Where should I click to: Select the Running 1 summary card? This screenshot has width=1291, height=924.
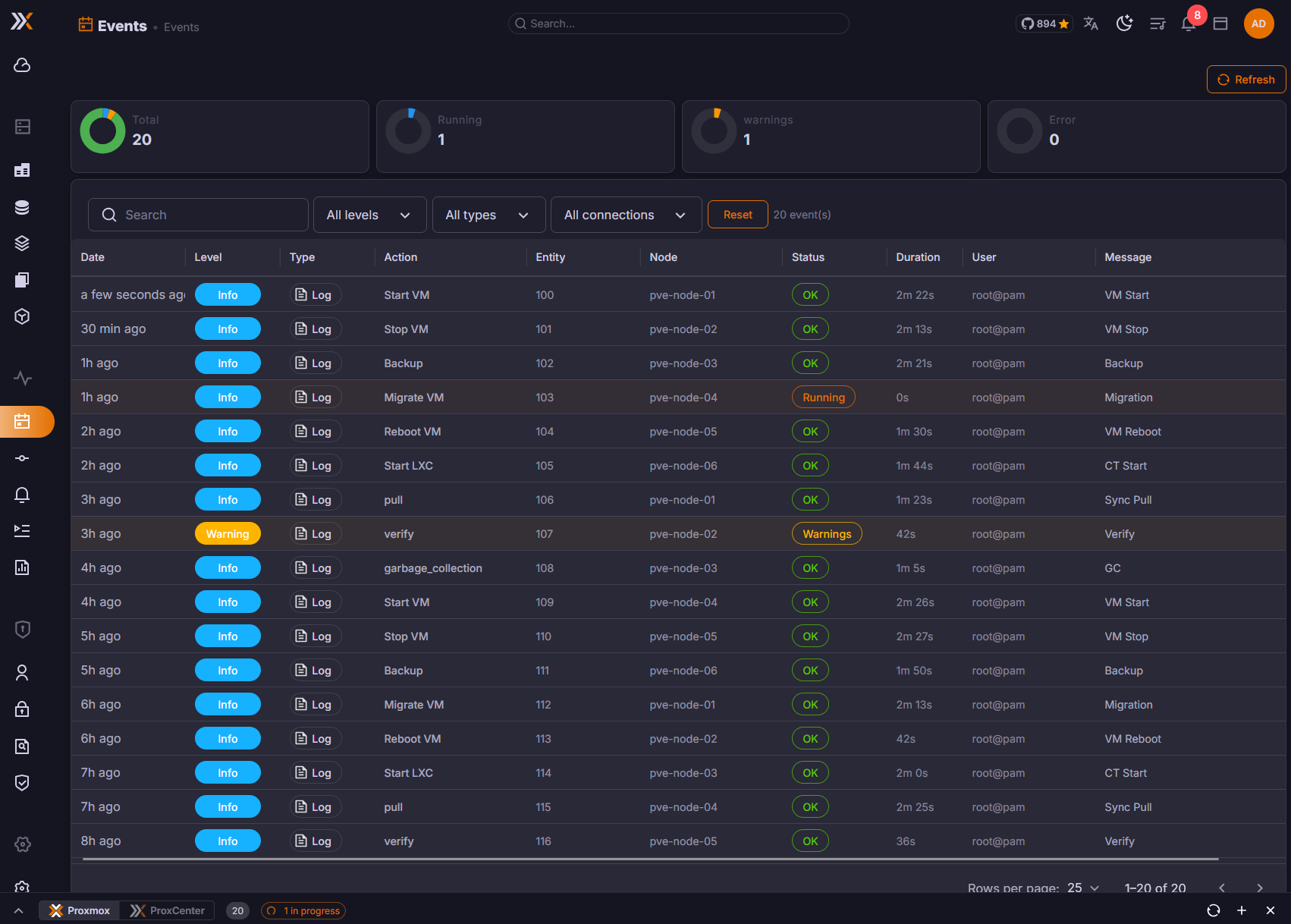[x=525, y=137]
